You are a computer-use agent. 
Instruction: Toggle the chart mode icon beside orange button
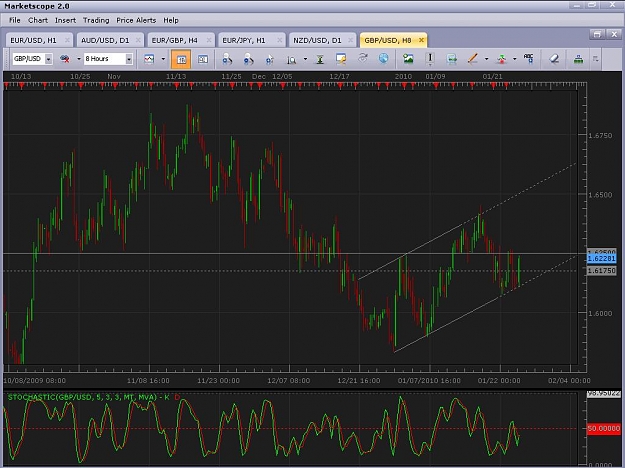click(203, 59)
